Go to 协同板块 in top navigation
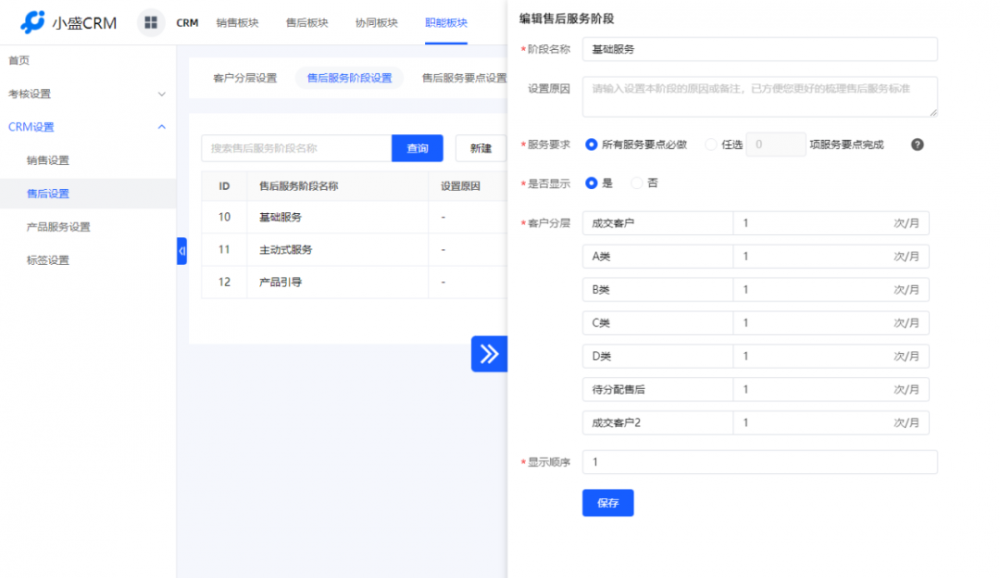 click(376, 23)
